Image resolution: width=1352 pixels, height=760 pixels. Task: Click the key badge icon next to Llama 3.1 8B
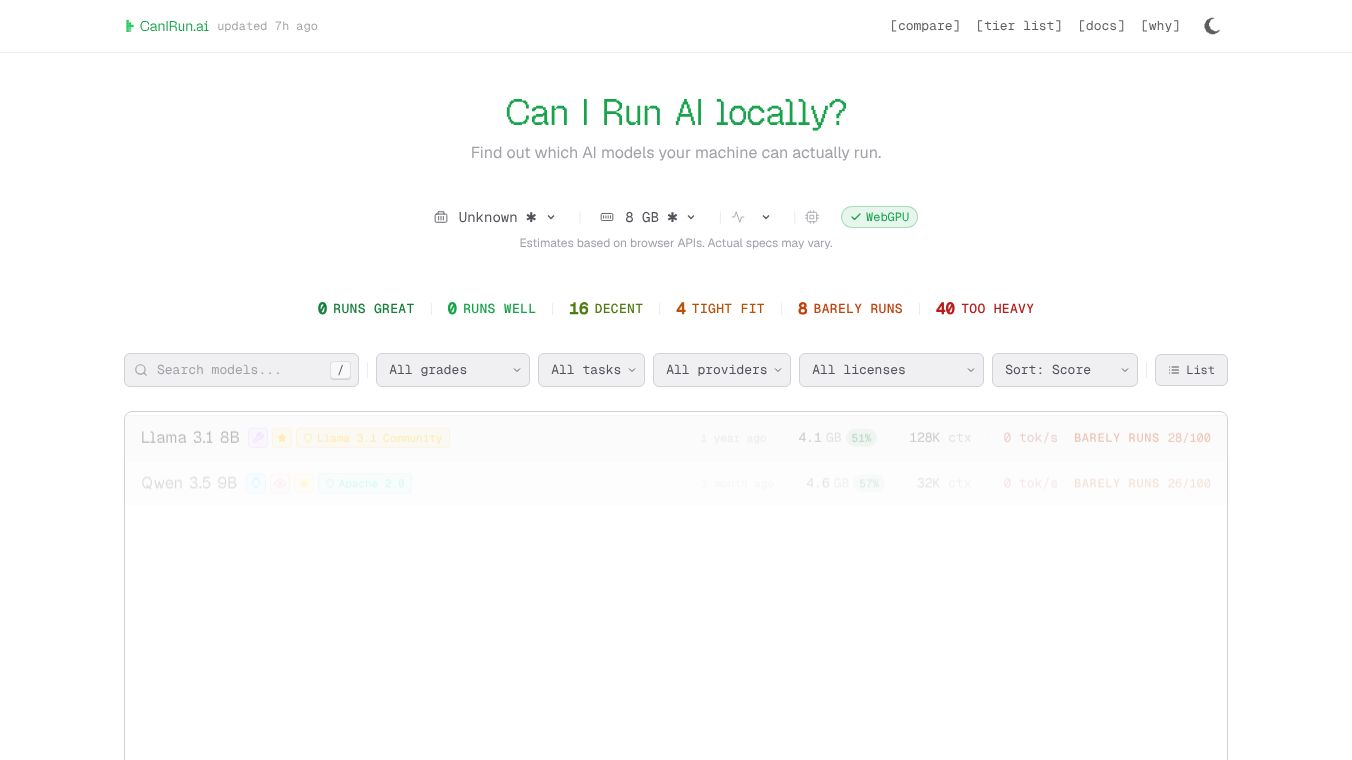click(258, 438)
